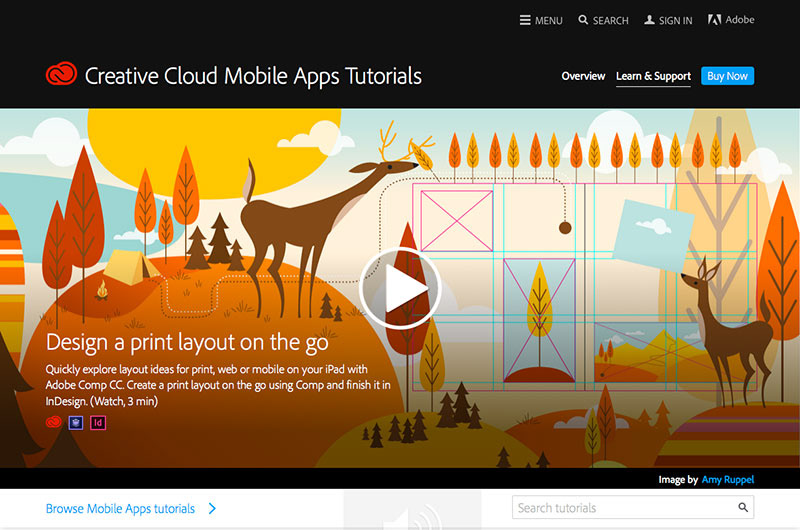The width and height of the screenshot is (800, 530).
Task: Open the Amy Ruppel credit link
Action: 728,479
